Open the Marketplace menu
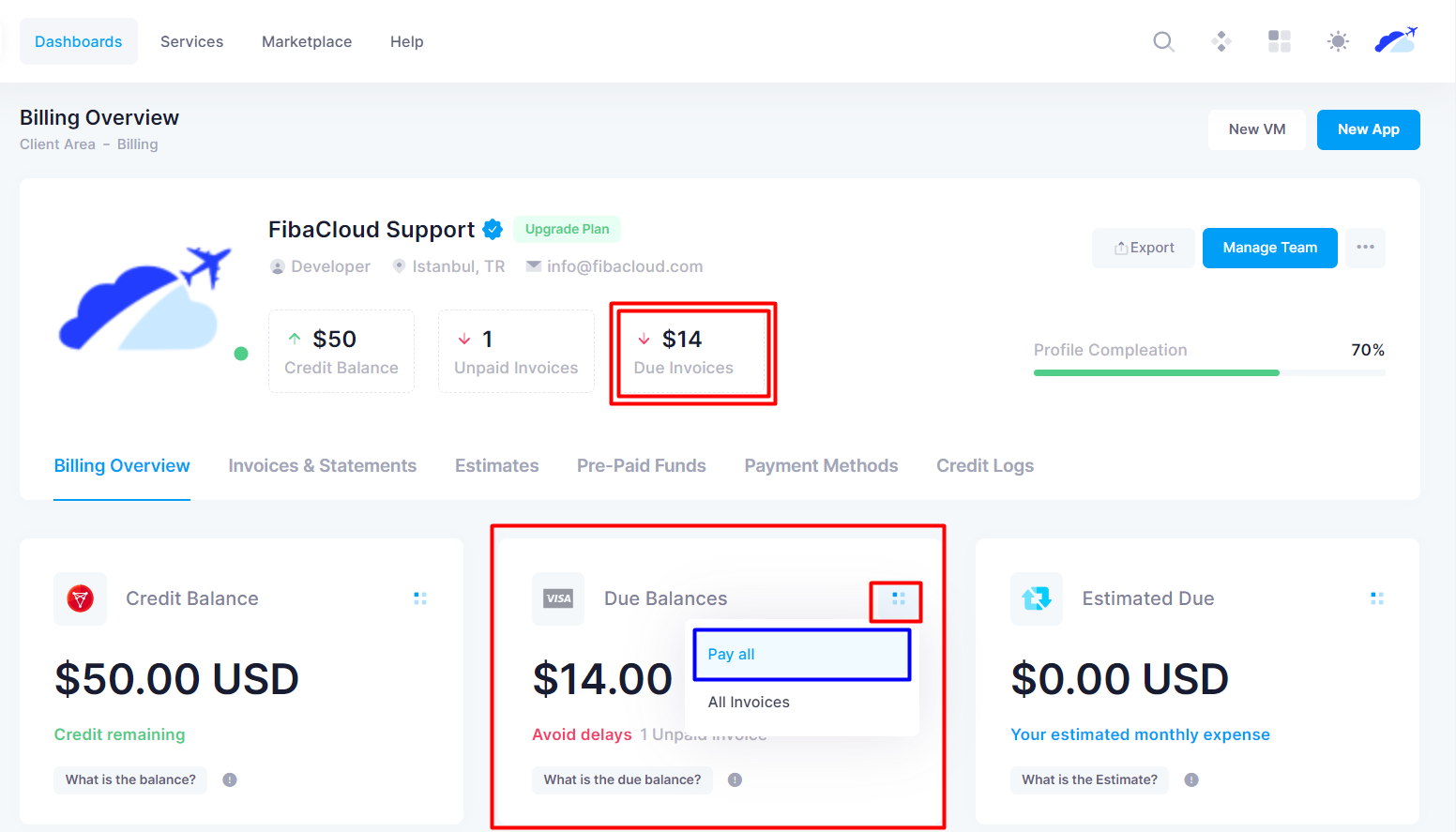 pos(307,41)
